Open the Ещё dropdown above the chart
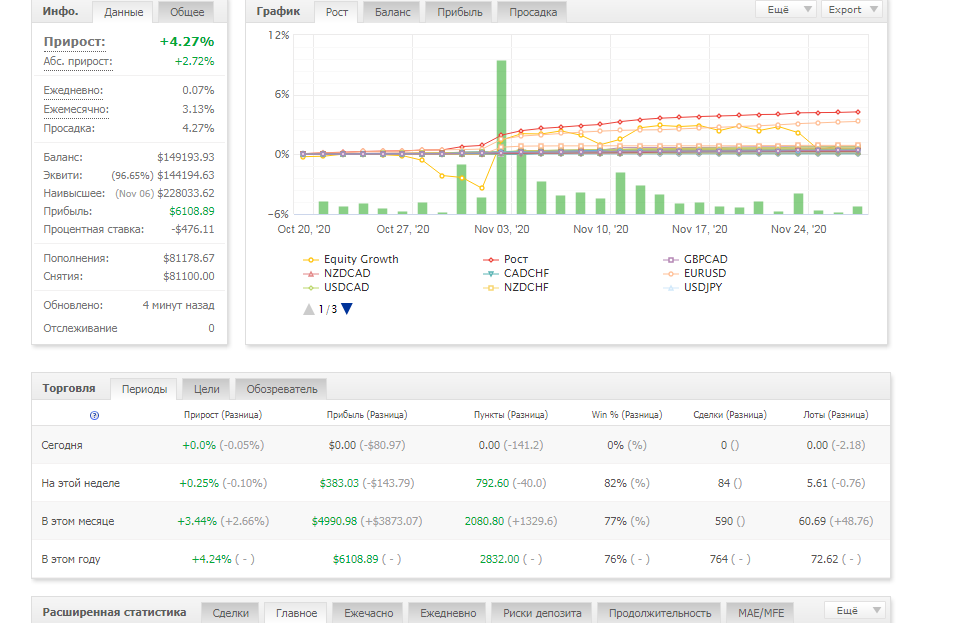958x623 pixels. click(x=786, y=10)
